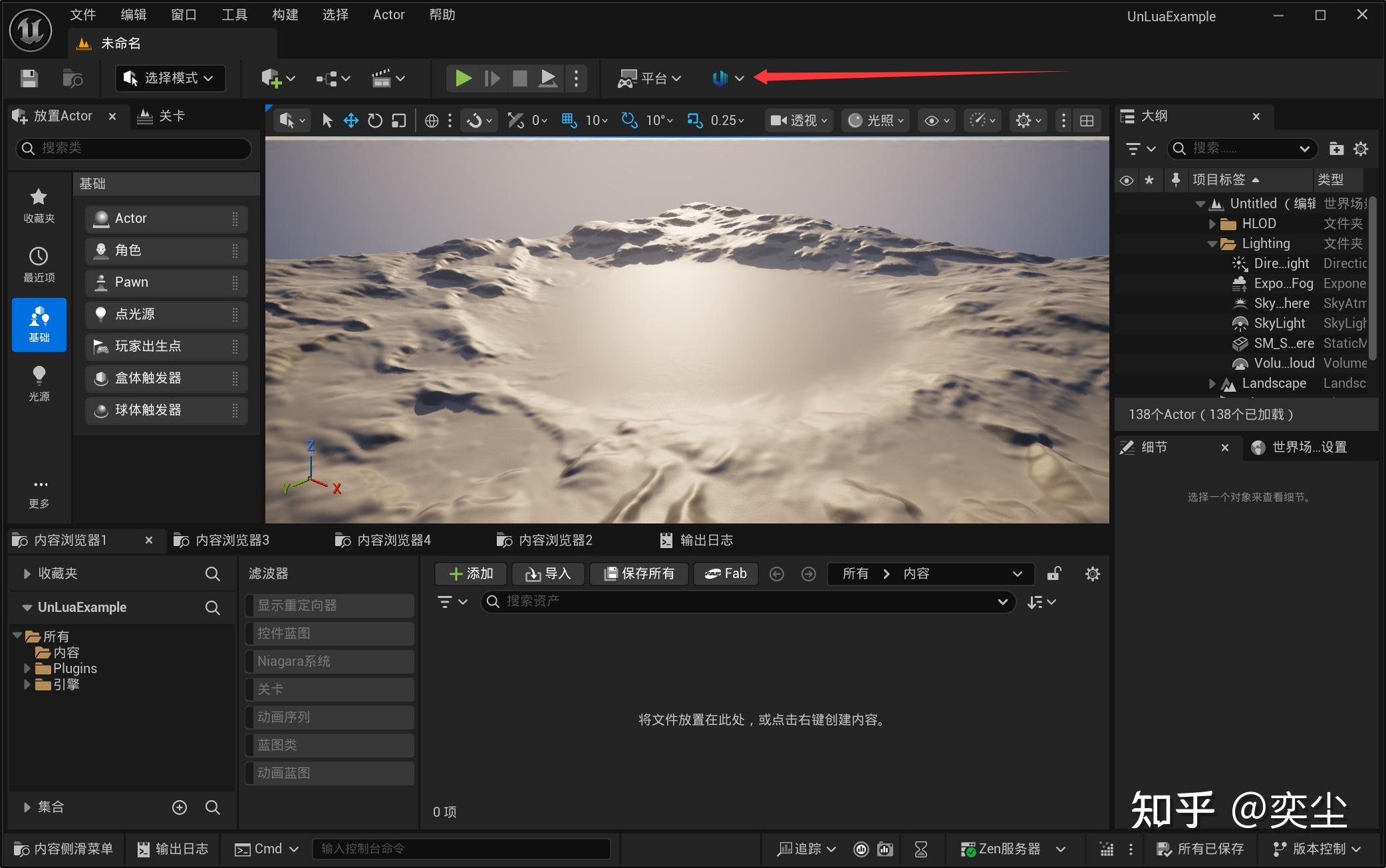
Task: Toggle grid snapping in viewport toolbar
Action: click(569, 120)
